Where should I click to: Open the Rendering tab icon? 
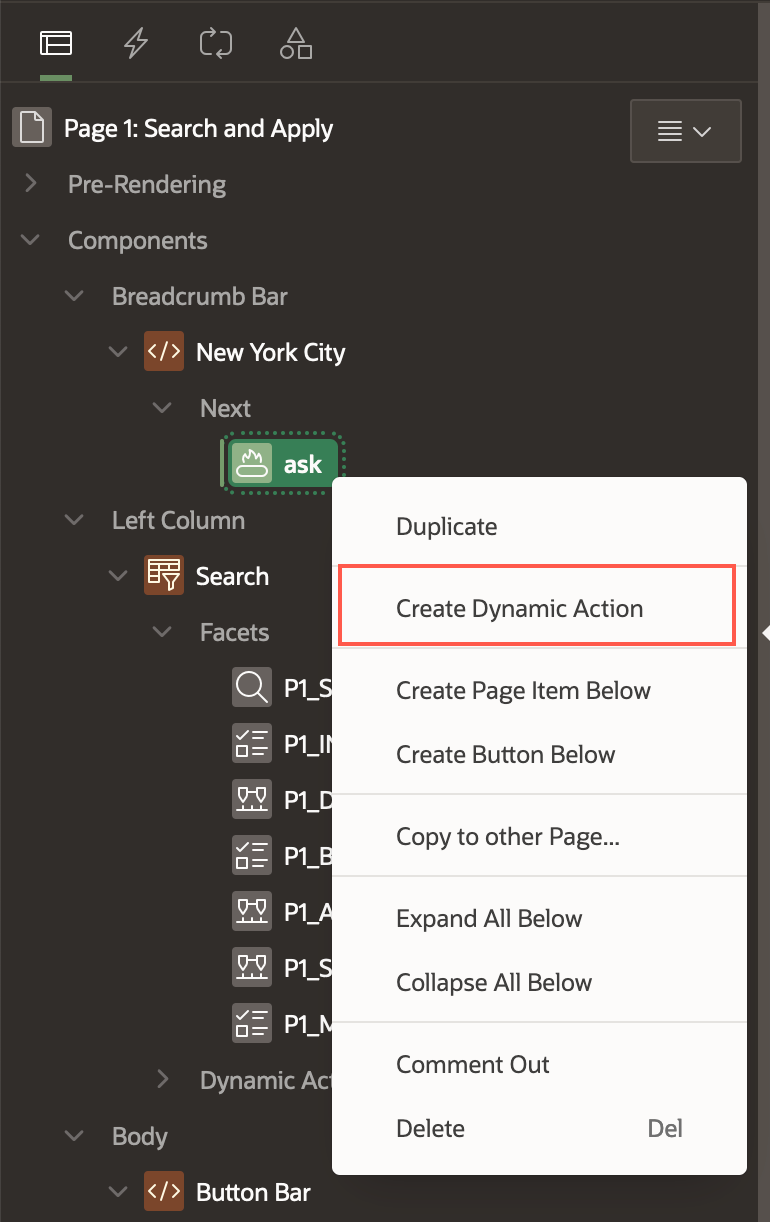coord(56,43)
